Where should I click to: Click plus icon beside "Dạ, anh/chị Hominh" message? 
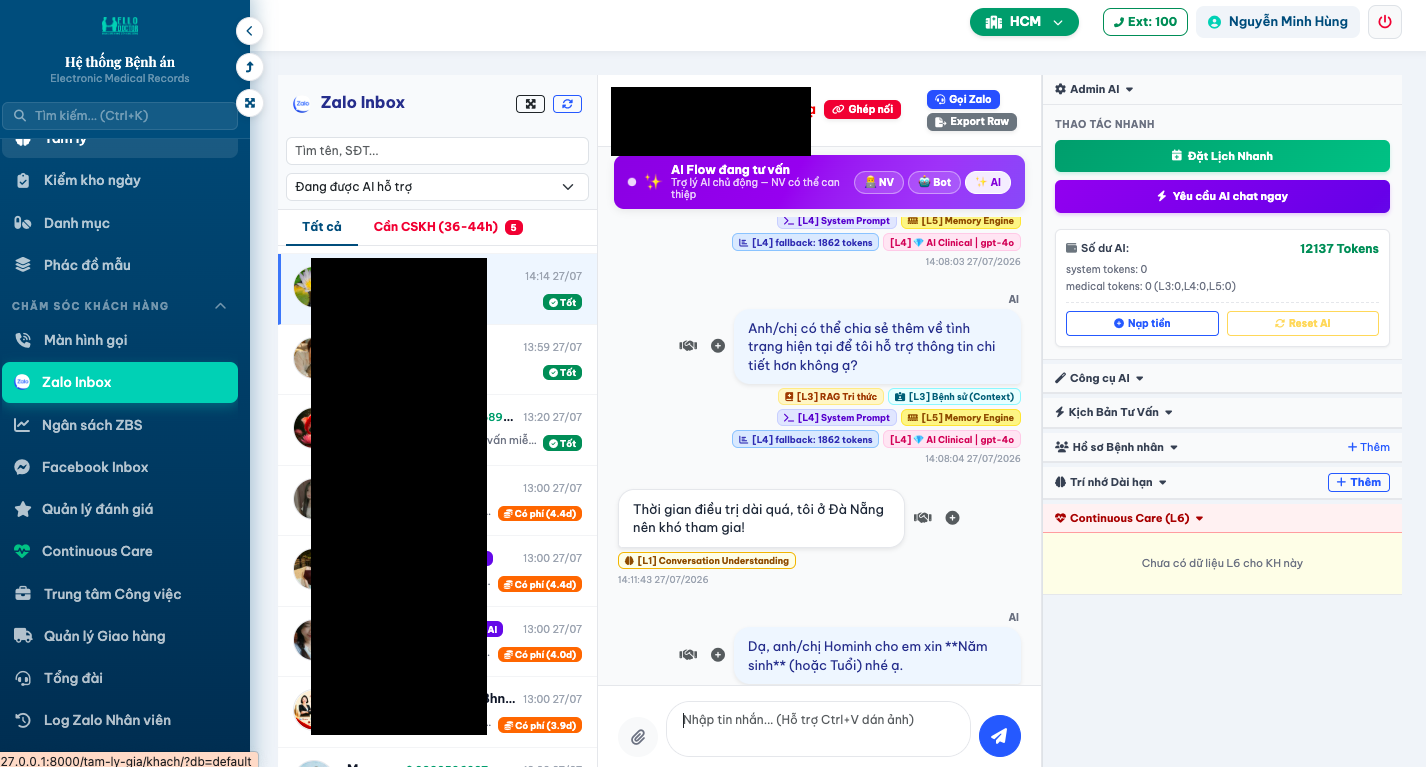(718, 655)
